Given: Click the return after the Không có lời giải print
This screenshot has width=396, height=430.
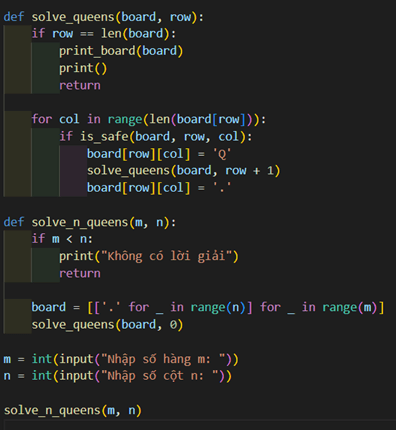Looking at the screenshot, I should tap(80, 274).
